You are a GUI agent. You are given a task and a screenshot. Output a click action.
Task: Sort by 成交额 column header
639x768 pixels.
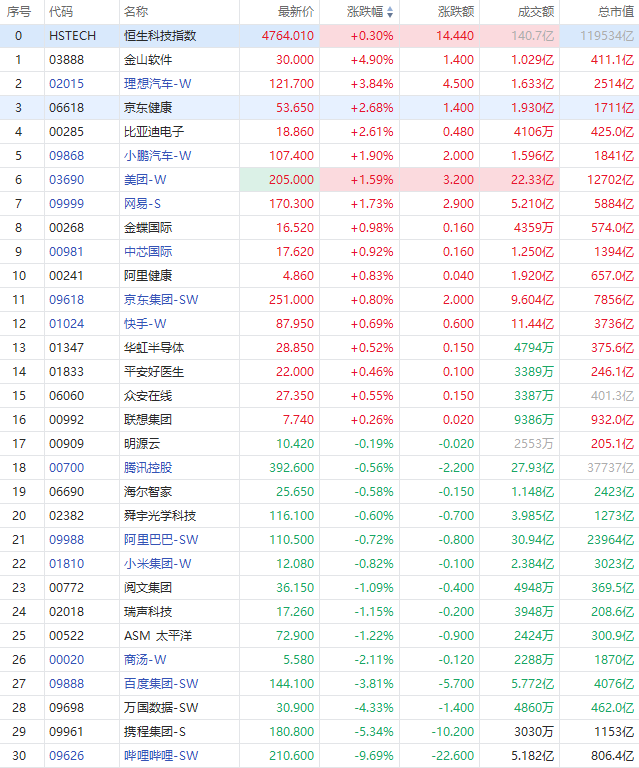(536, 12)
